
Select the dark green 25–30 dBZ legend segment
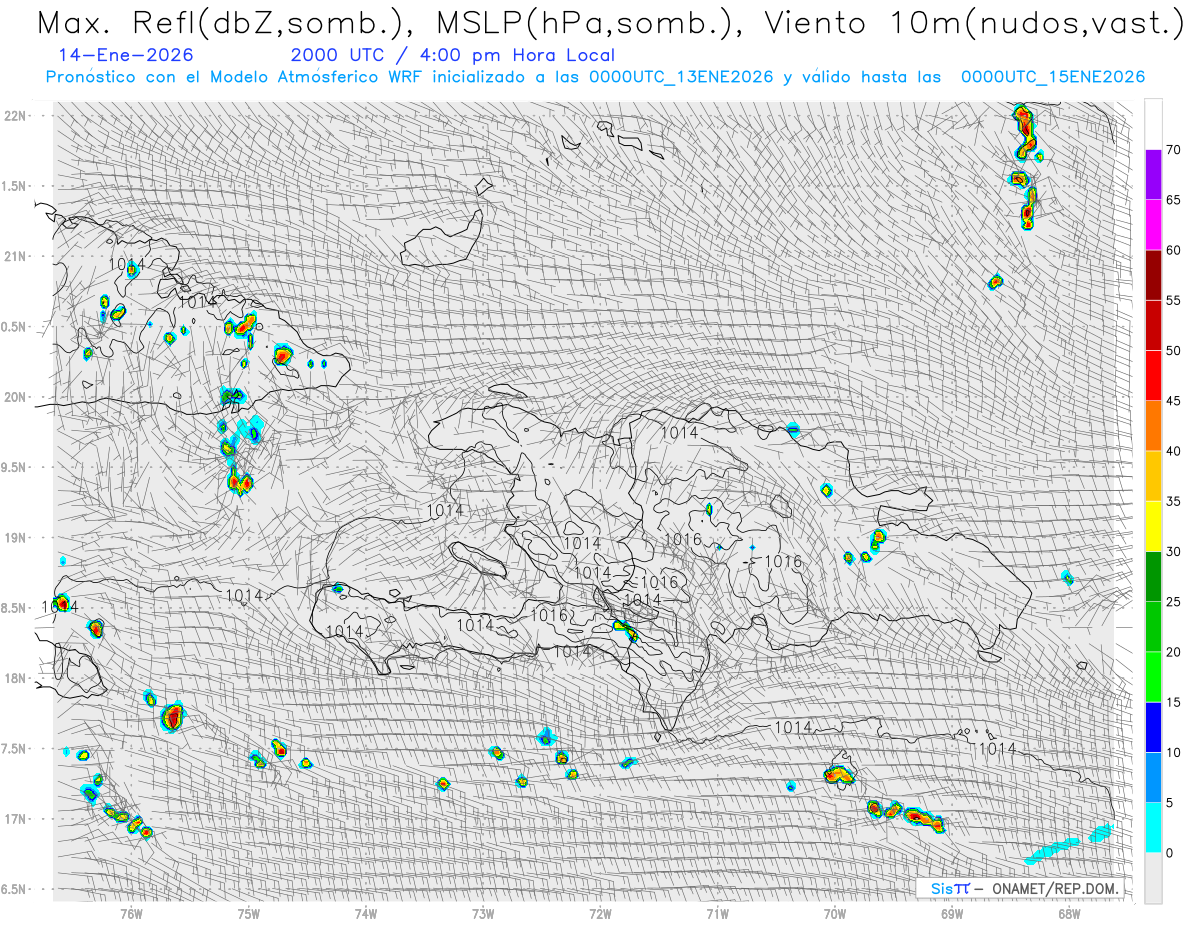[x=1153, y=576]
